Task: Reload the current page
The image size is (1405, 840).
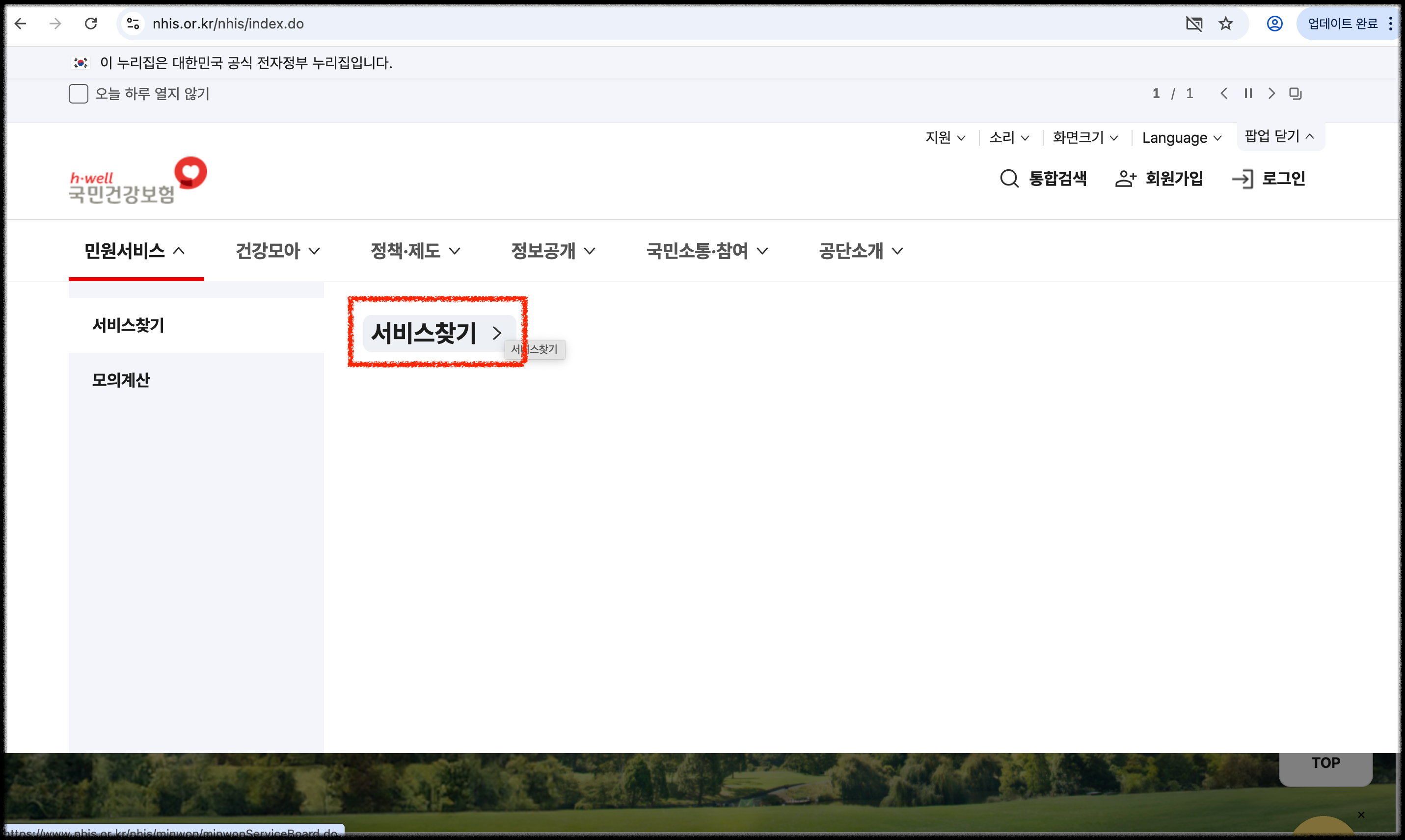Action: [x=91, y=24]
